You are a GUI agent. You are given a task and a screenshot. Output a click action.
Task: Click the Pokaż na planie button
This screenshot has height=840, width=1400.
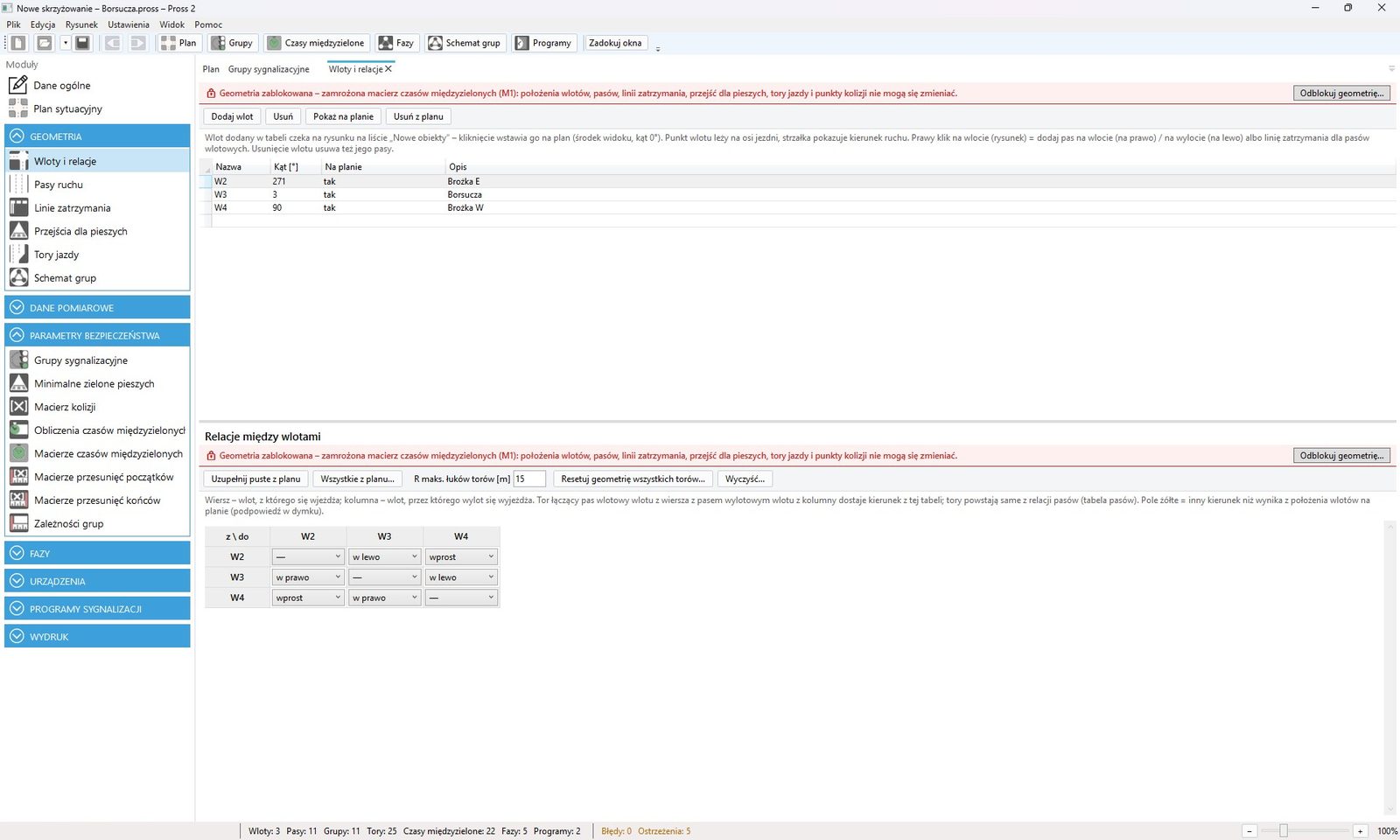tap(343, 116)
